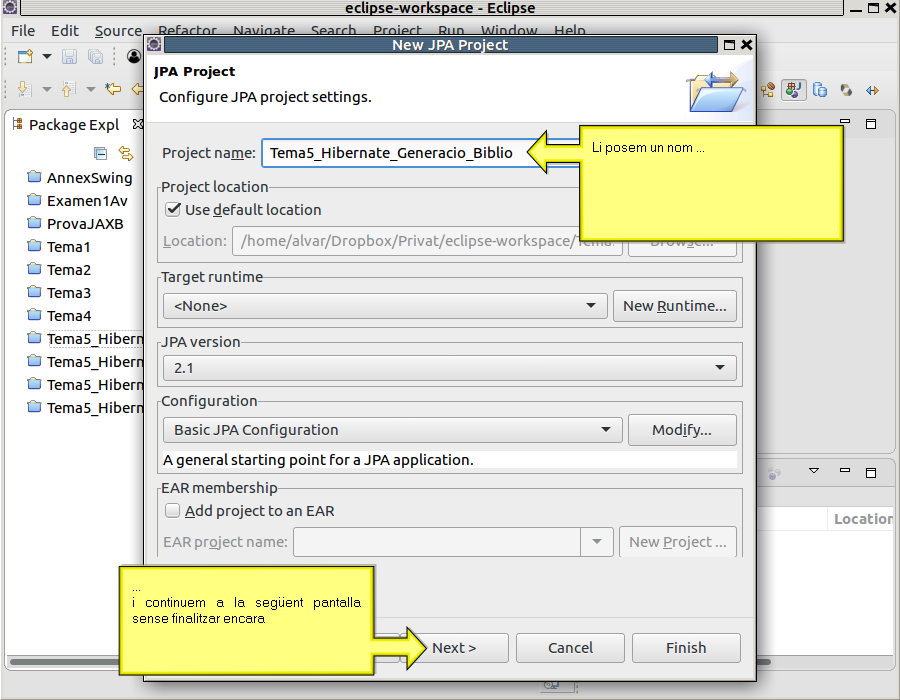Click the Next Annotation icon
The width and height of the screenshot is (900, 700).
coord(24,89)
